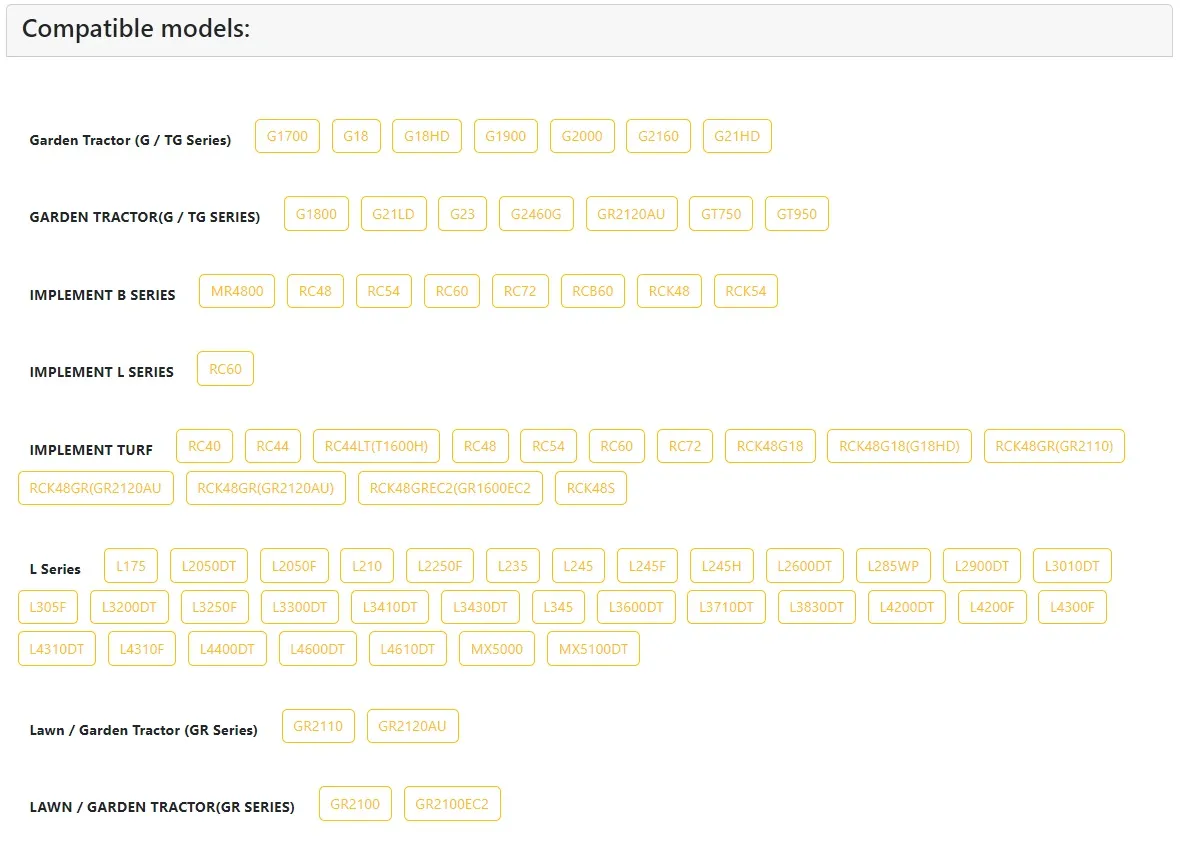Image resolution: width=1180 pixels, height=864 pixels.
Task: Select the GR2110 lawn tractor tag
Action: (x=318, y=726)
